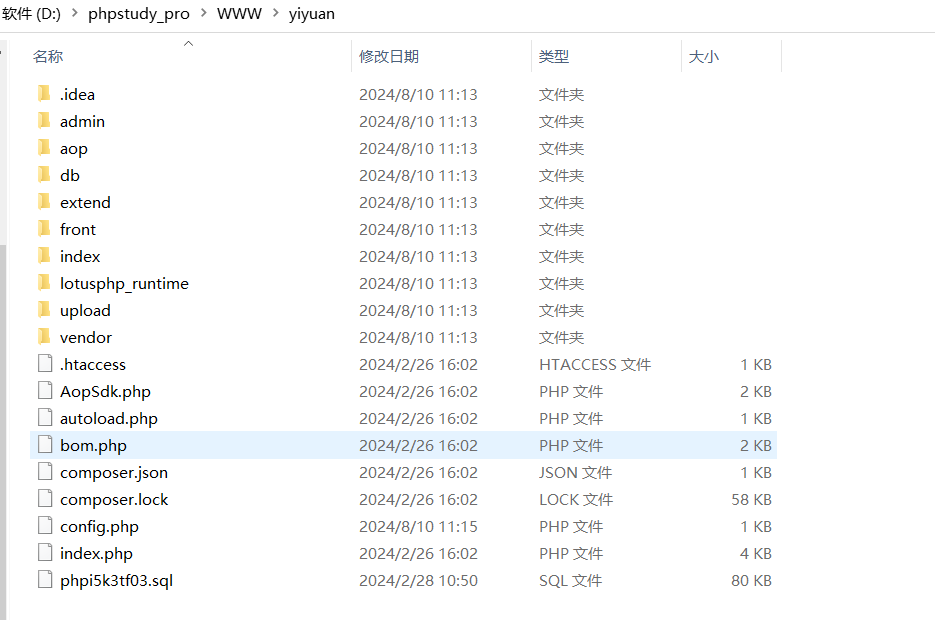
Task: Select the file name bom.php
Action: point(94,445)
